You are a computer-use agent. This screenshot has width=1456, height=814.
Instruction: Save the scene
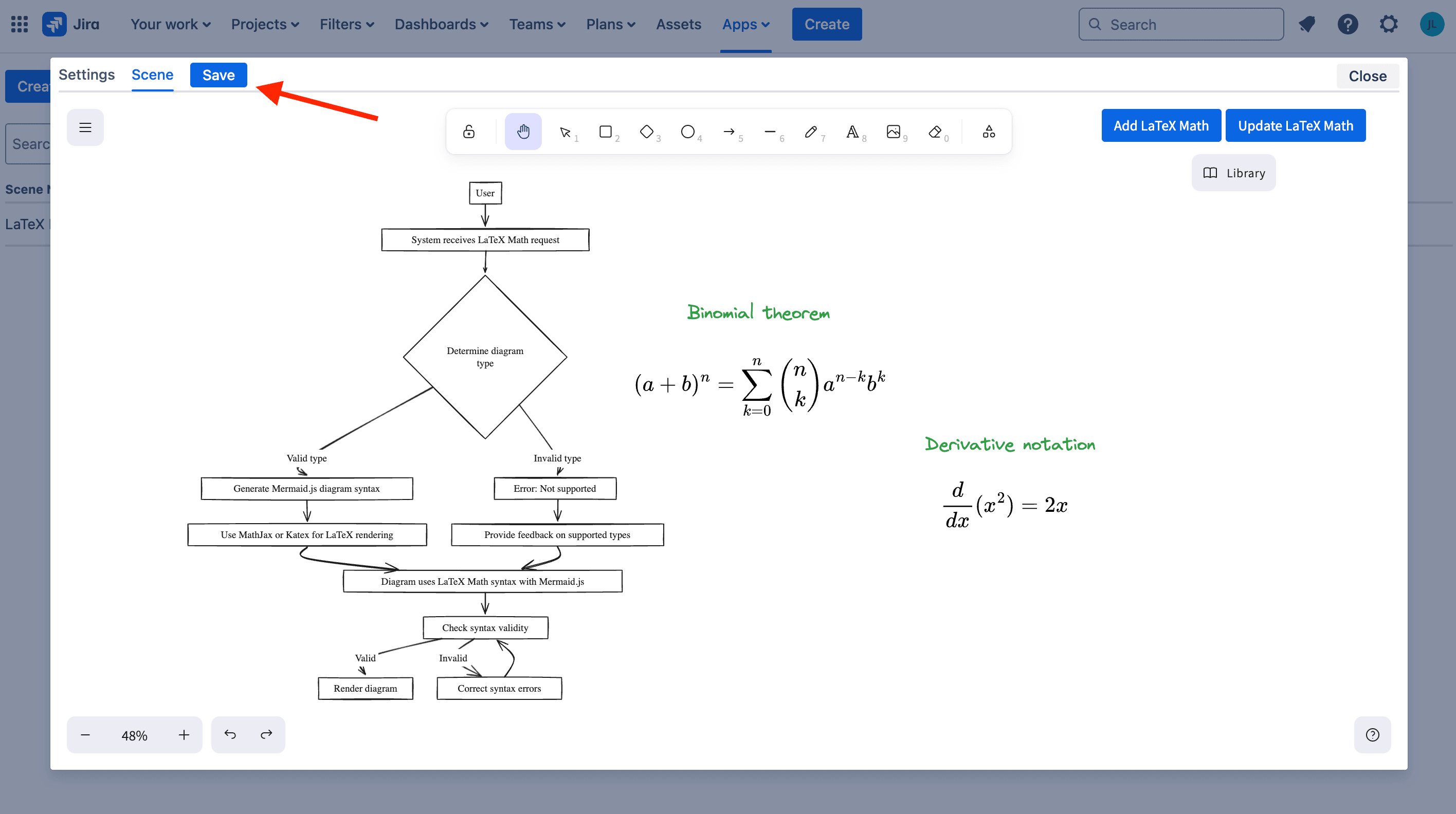coord(218,75)
